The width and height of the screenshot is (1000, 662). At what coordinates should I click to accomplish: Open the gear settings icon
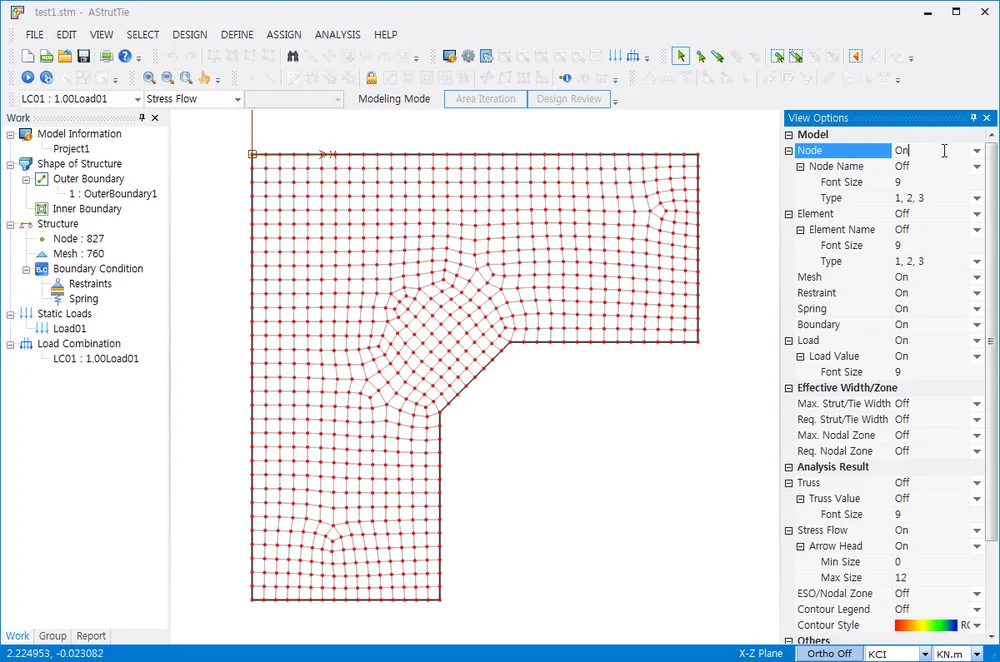(468, 57)
